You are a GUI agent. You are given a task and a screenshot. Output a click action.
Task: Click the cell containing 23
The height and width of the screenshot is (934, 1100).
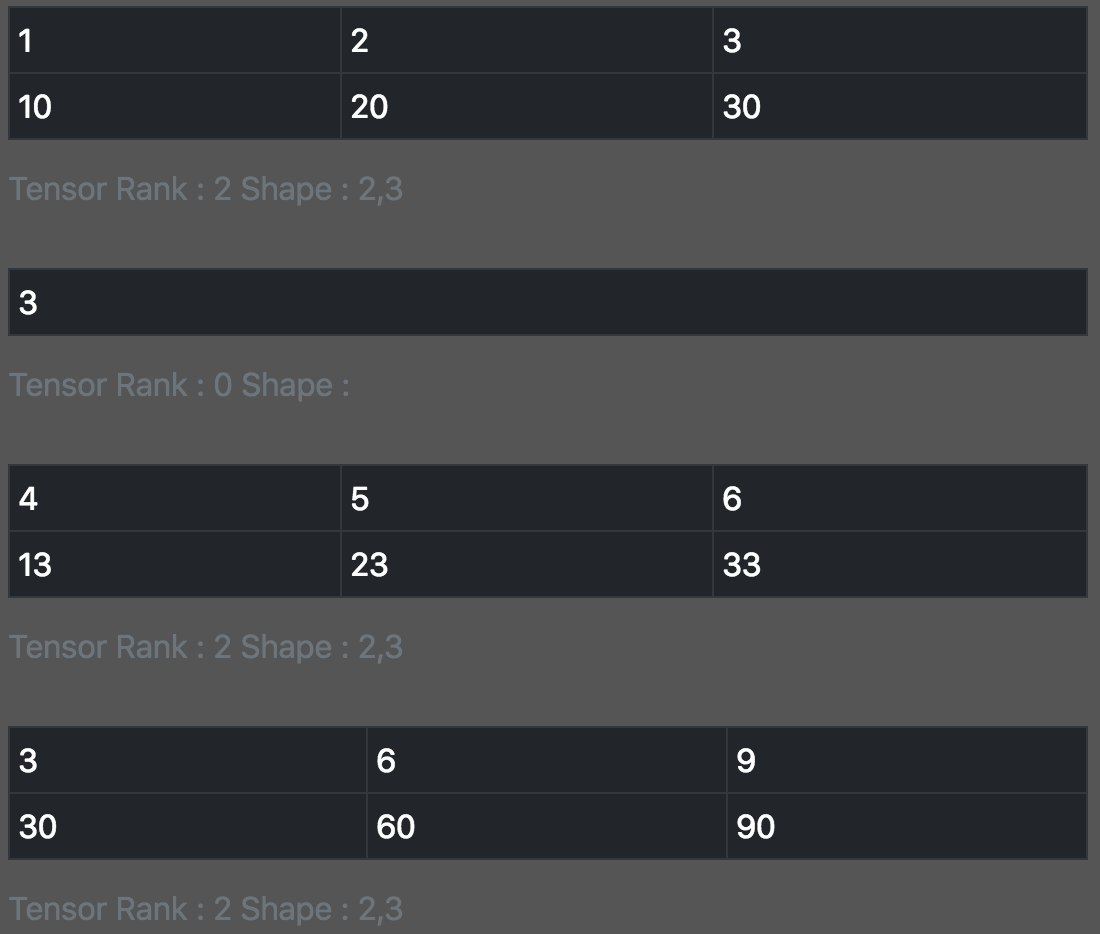click(527, 564)
